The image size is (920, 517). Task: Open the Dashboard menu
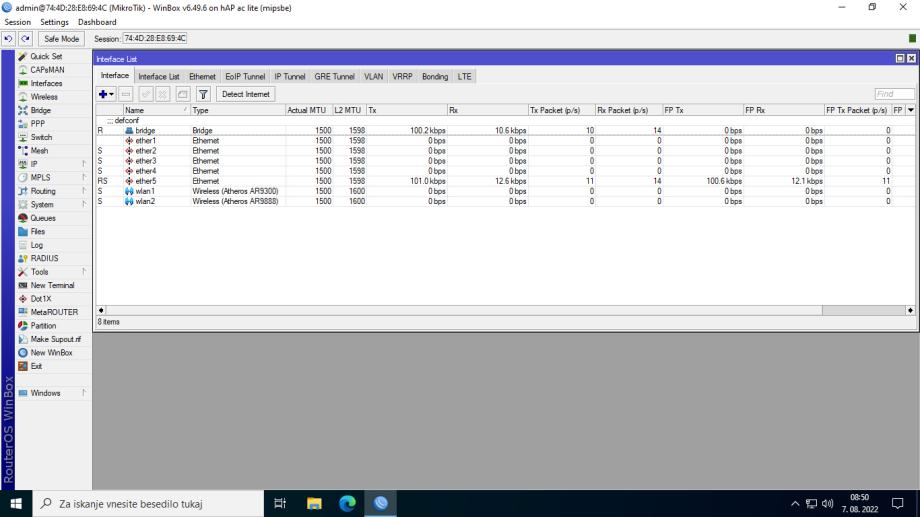click(97, 22)
